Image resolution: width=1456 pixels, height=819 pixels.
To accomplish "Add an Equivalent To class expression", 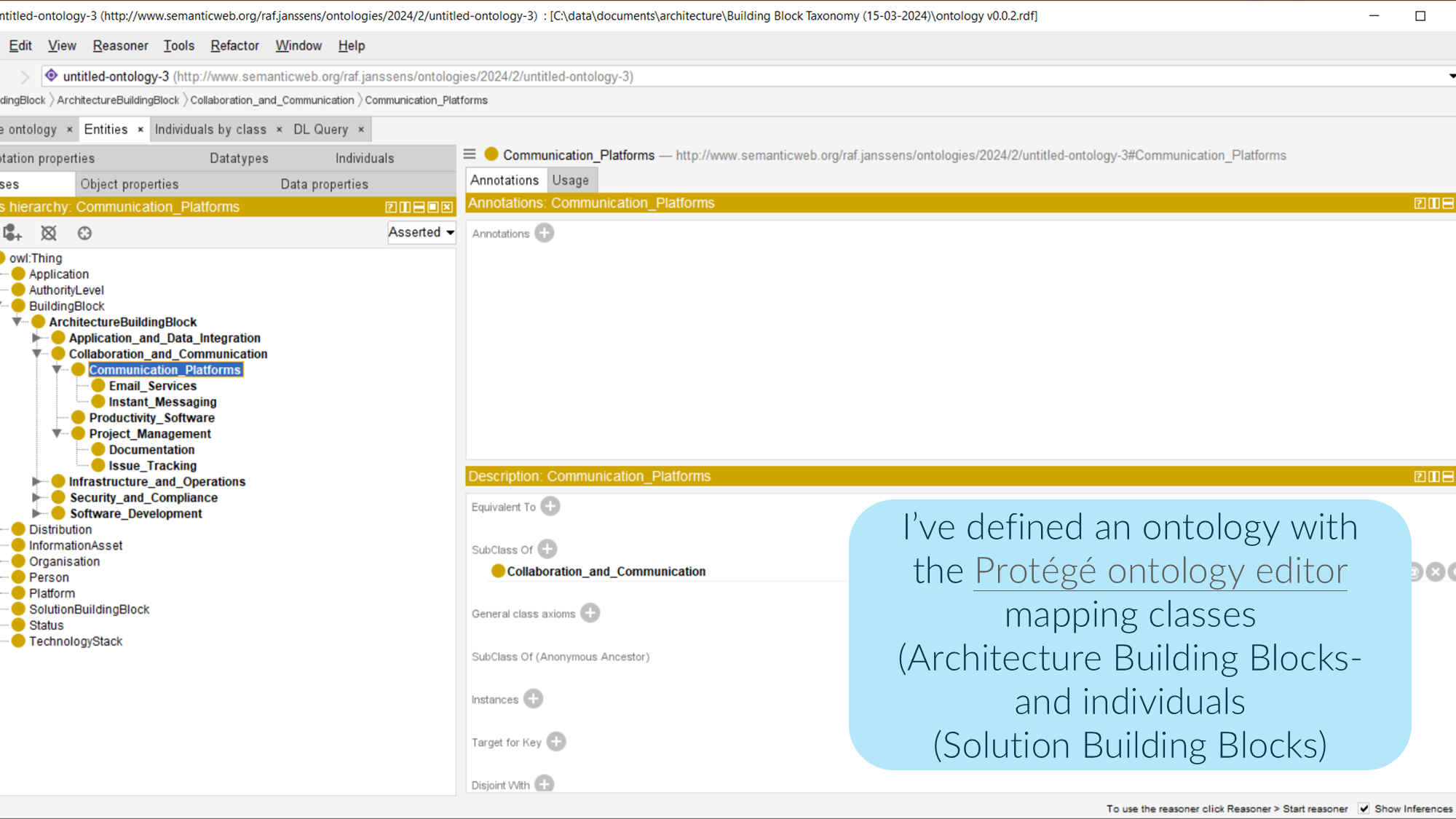I will tap(550, 507).
